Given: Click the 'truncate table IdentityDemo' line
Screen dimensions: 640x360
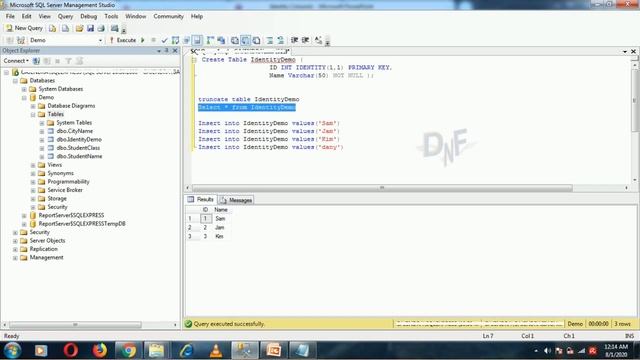Looking at the screenshot, I should pos(249,99).
